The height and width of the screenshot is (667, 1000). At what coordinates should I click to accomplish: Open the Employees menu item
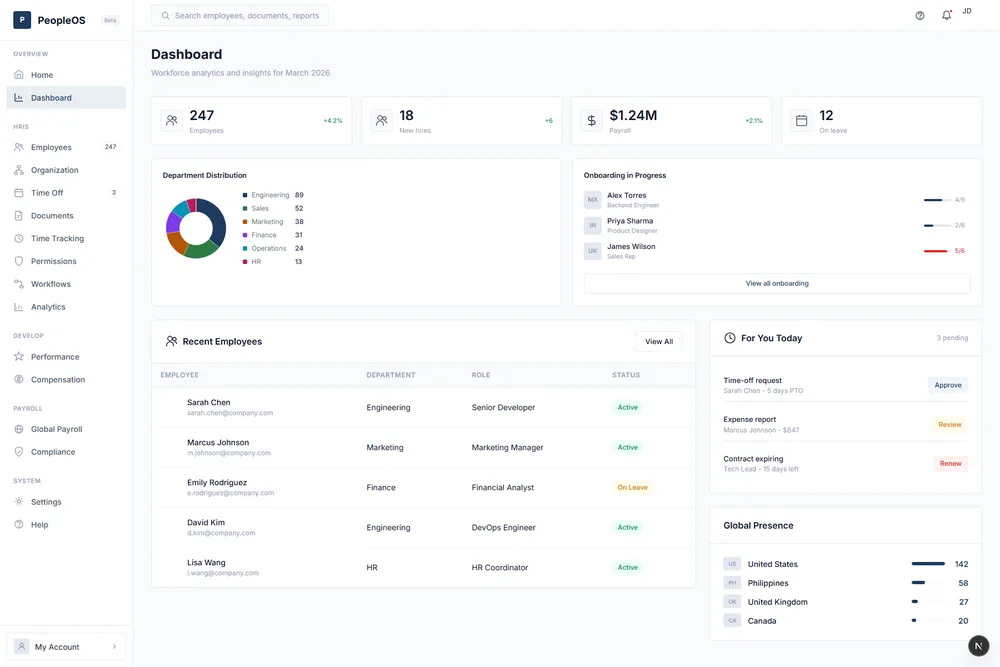[x=66, y=147]
